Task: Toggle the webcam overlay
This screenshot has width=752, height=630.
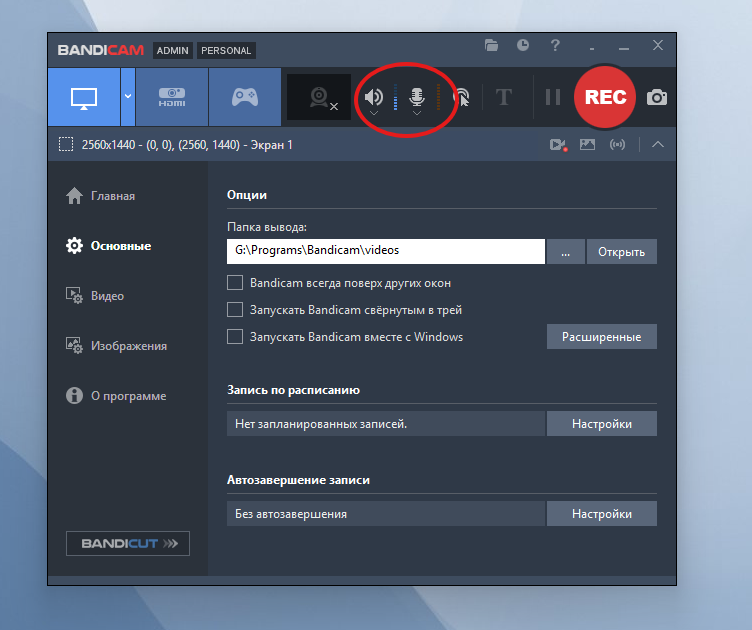Action: [x=319, y=97]
